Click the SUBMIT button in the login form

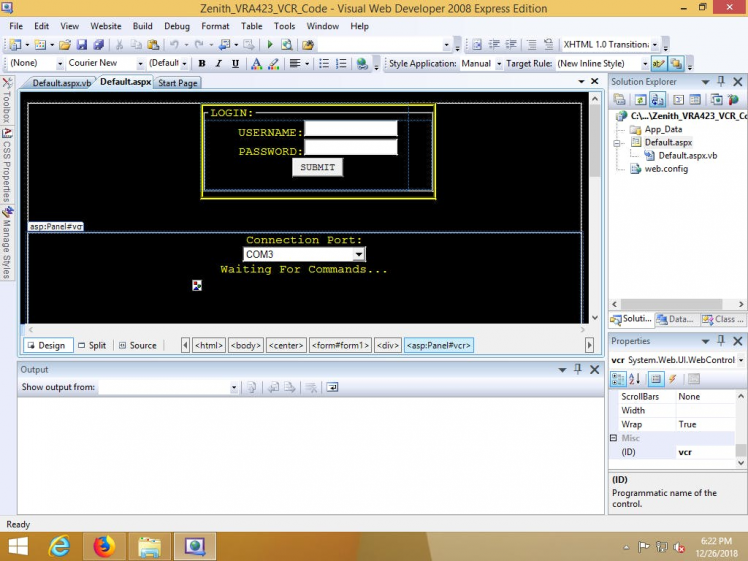317,167
